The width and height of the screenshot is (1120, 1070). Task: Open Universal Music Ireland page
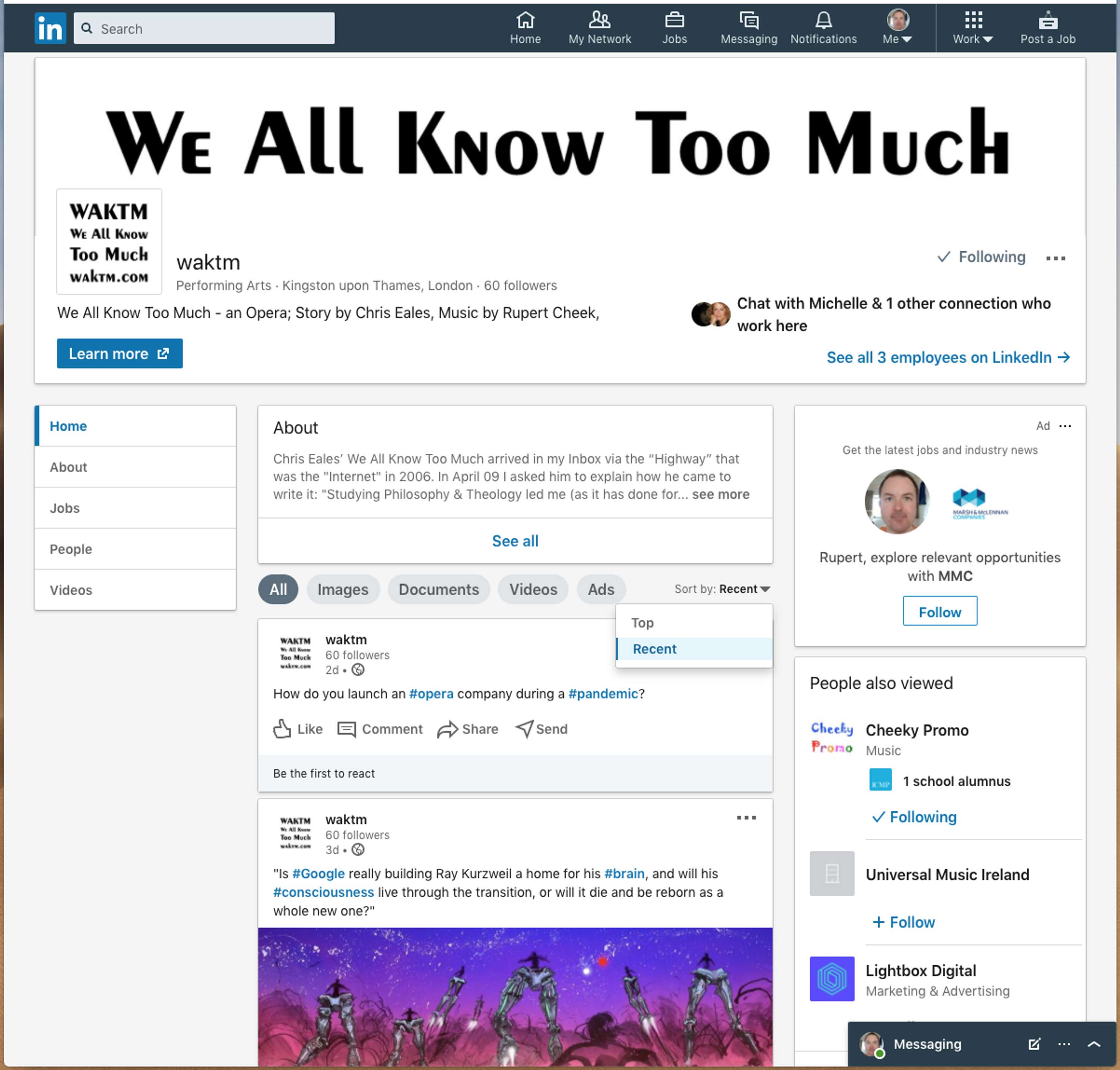pos(947,875)
